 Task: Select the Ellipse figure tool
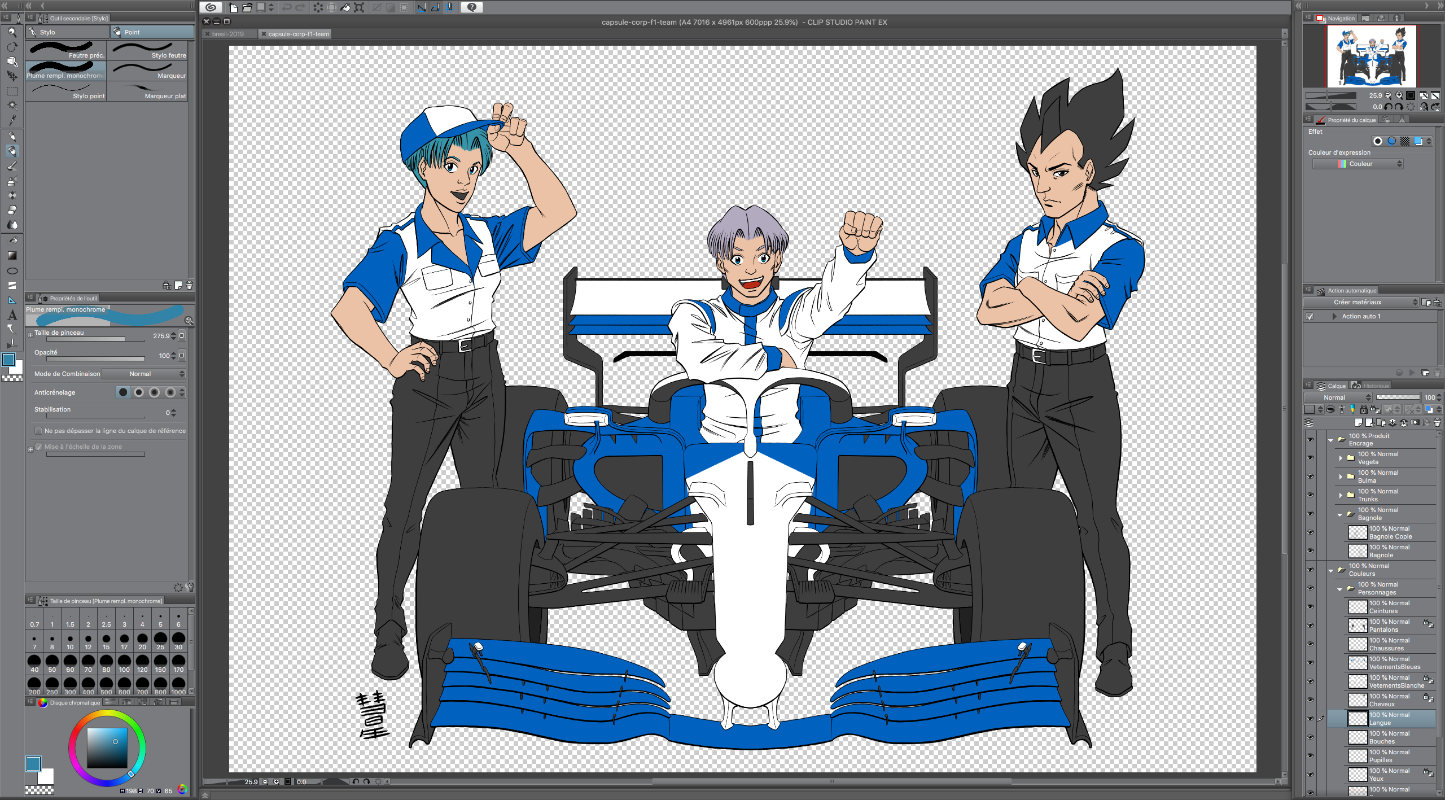click(x=12, y=270)
